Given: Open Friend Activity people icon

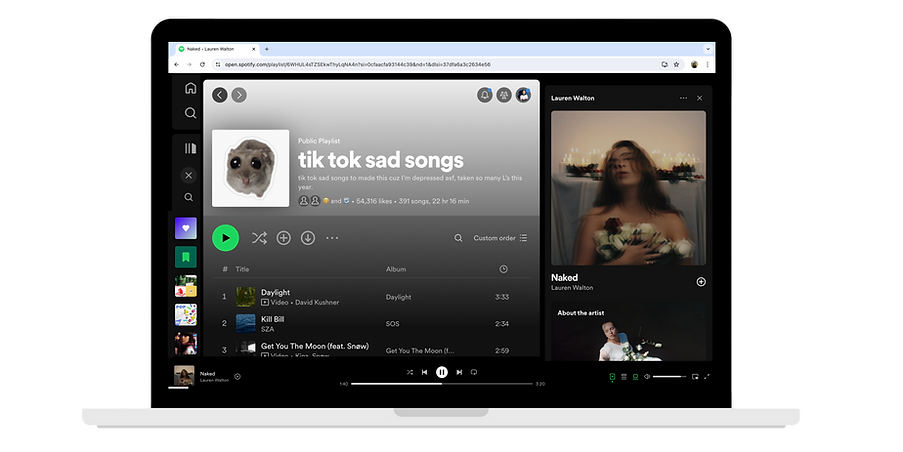Looking at the screenshot, I should click(504, 95).
